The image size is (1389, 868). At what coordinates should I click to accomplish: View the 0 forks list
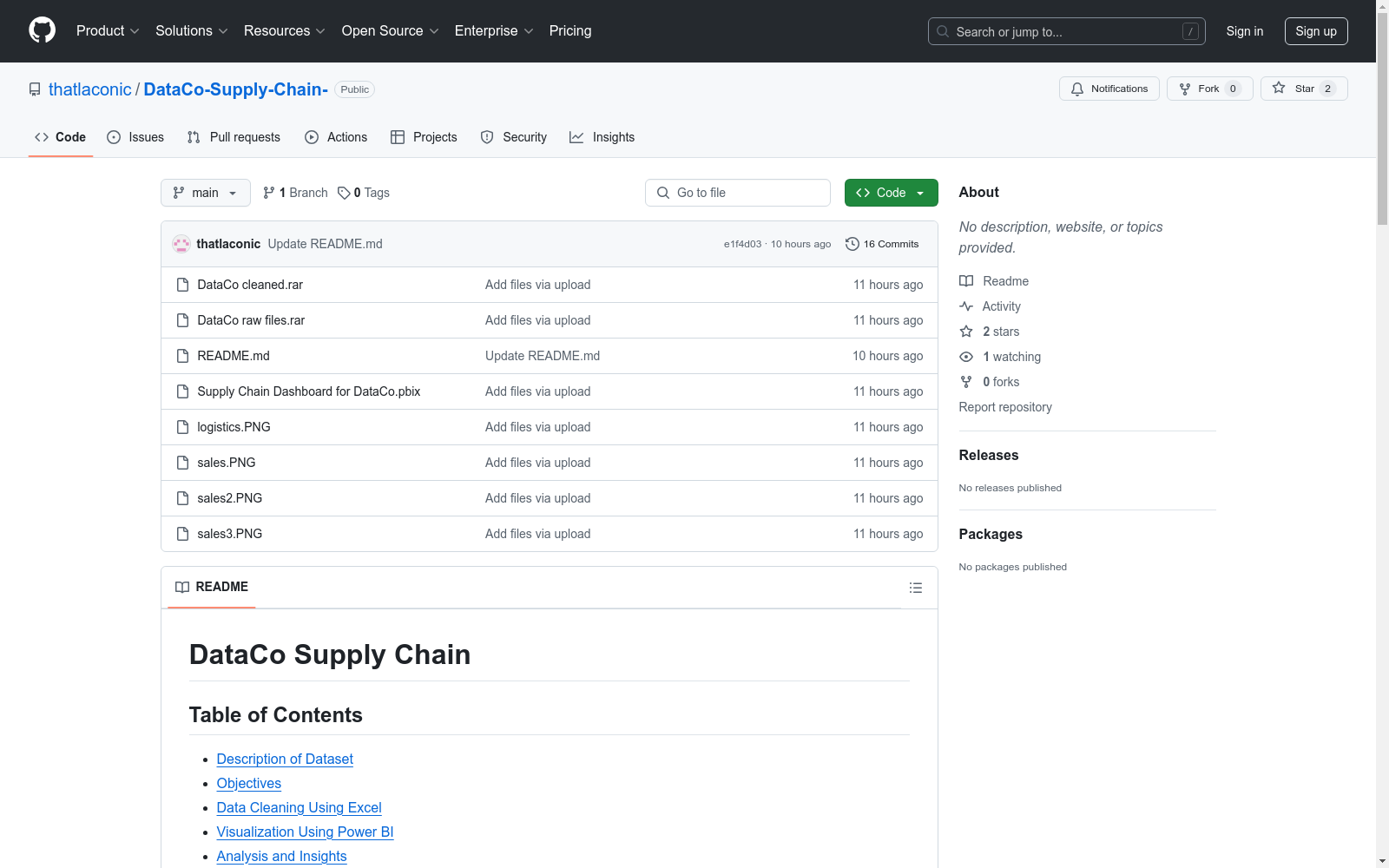click(990, 382)
